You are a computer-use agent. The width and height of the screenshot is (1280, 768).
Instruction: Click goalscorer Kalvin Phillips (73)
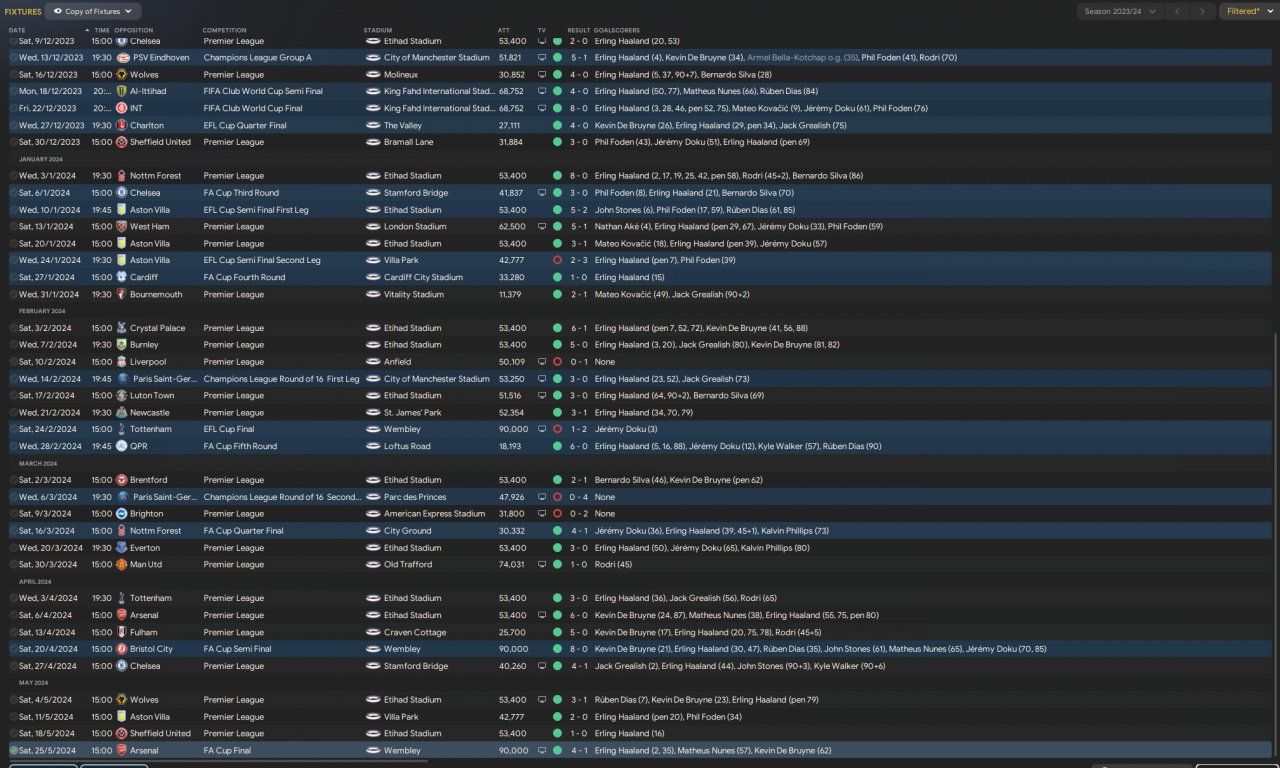[792, 531]
